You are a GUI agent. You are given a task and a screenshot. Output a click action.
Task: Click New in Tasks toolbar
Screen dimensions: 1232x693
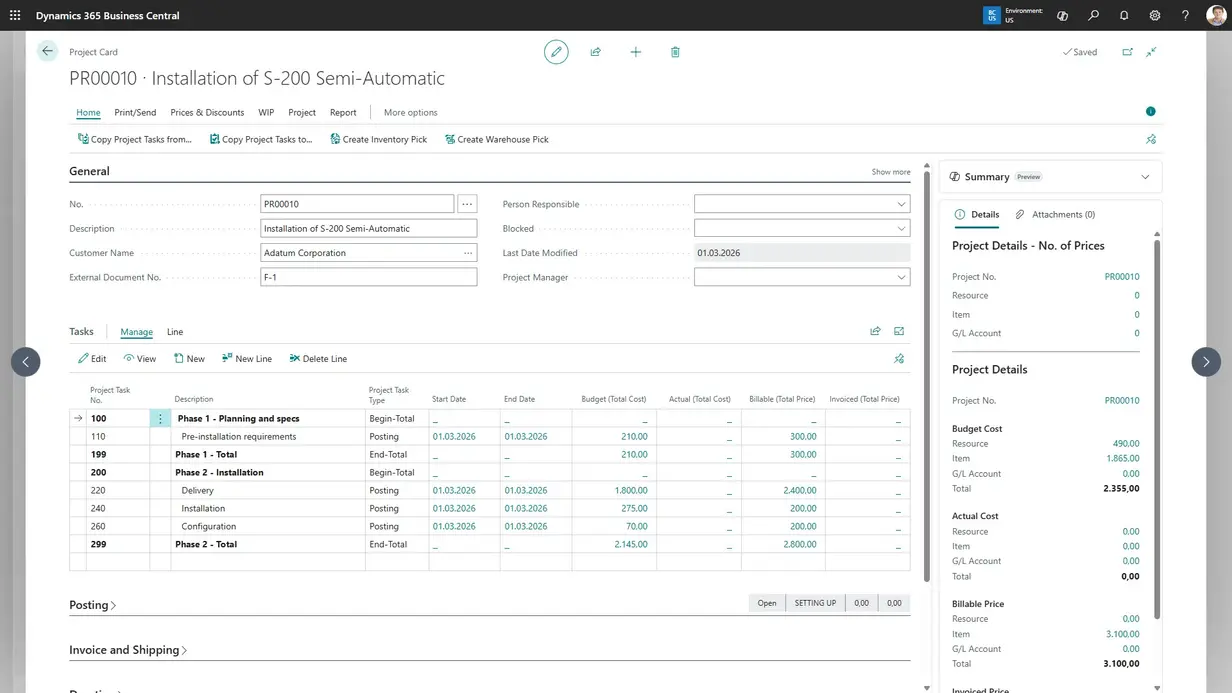click(x=189, y=358)
